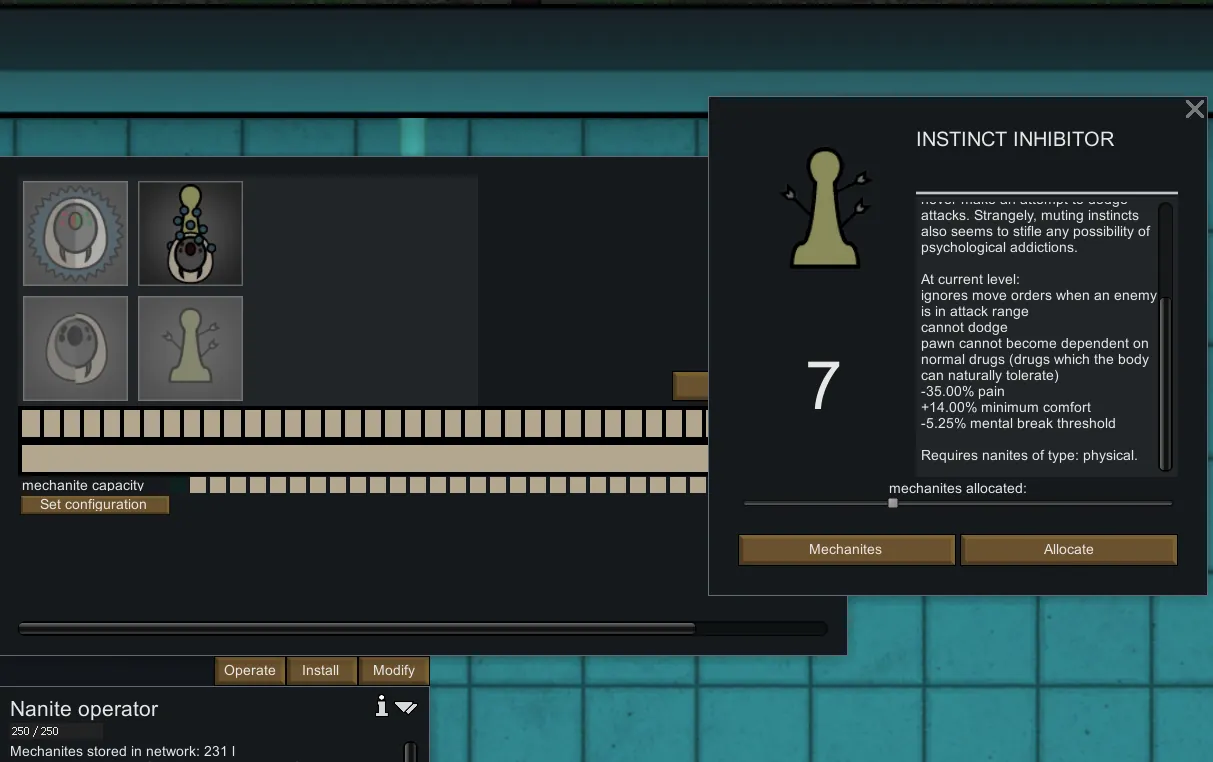Click the mechanites allocated slider handle

click(x=893, y=503)
